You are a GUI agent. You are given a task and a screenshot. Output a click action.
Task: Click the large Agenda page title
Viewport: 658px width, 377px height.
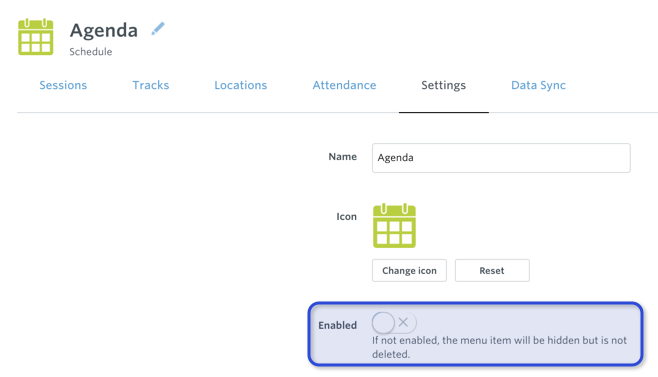point(104,31)
